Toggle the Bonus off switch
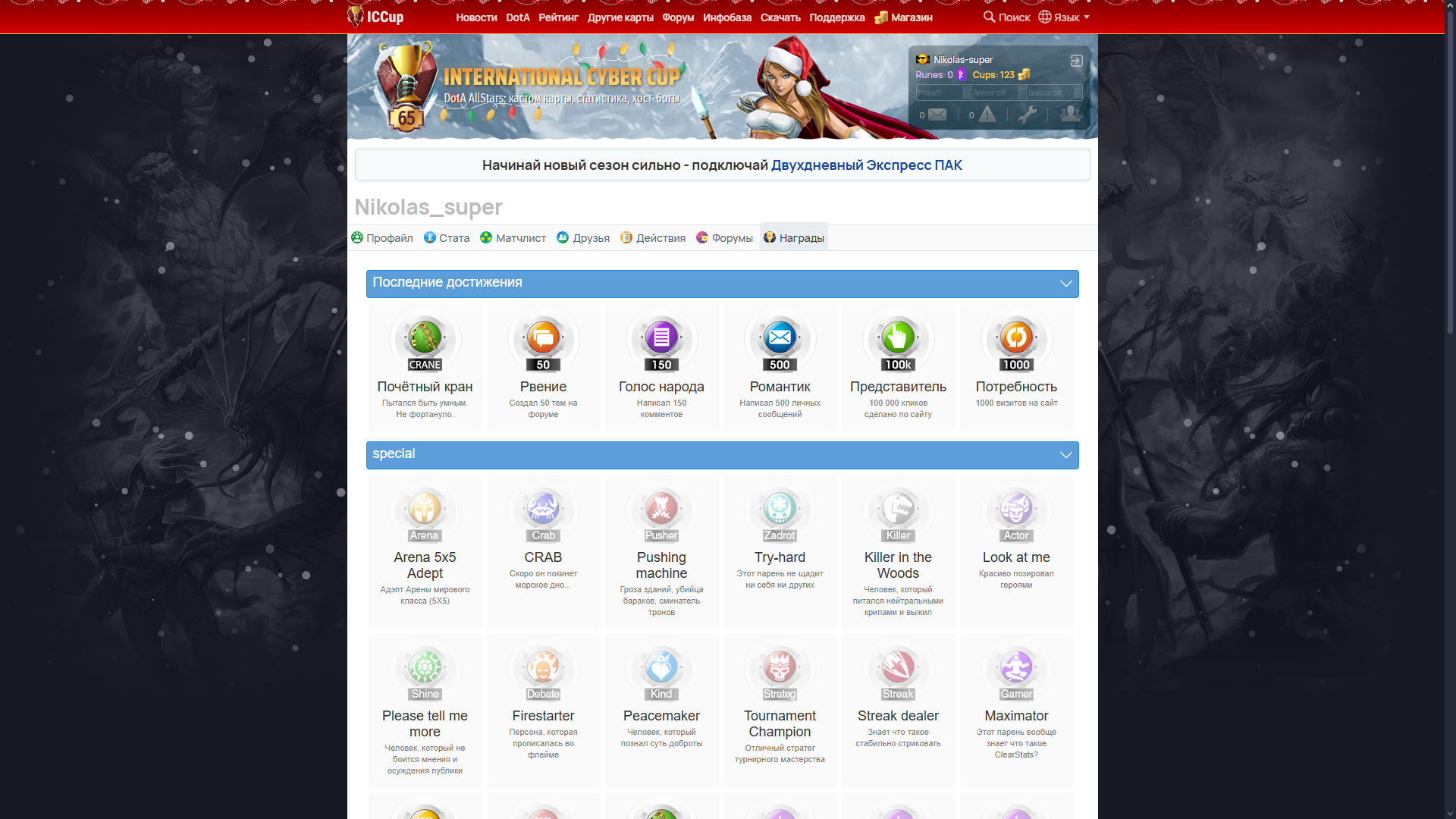Image resolution: width=1456 pixels, height=819 pixels. click(1054, 93)
